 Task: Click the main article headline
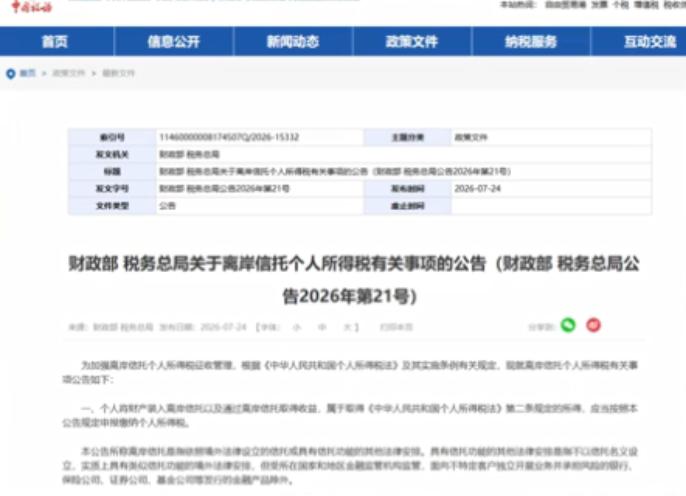(354, 280)
